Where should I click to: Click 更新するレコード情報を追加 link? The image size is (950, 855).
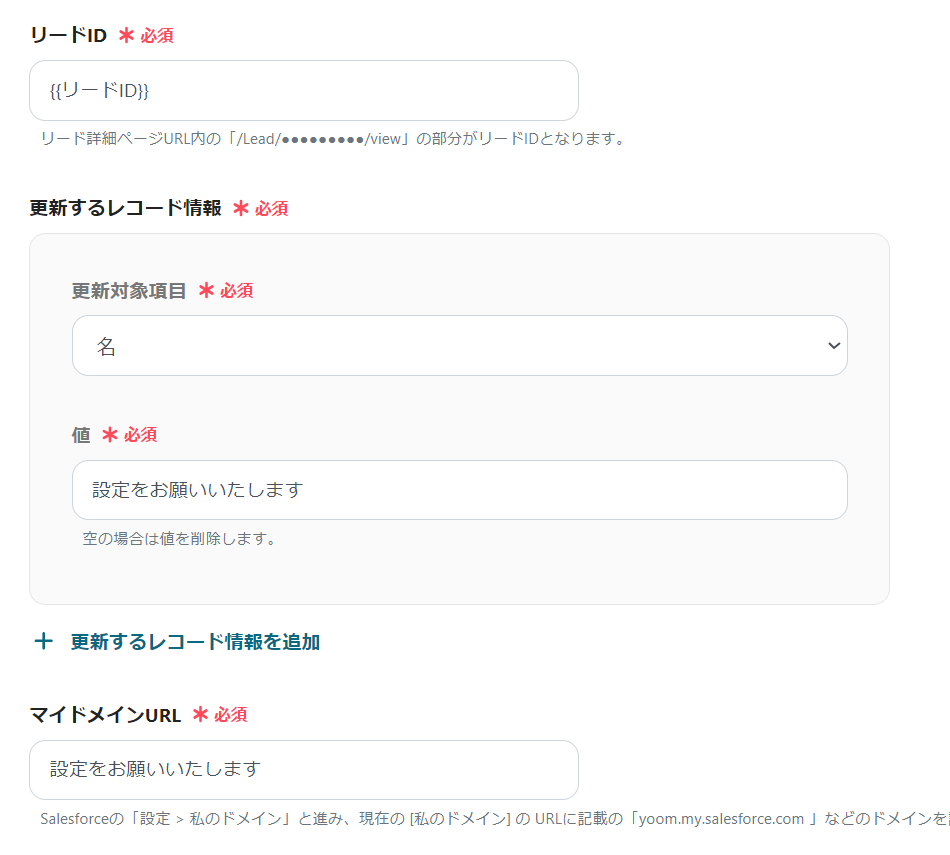coord(195,642)
